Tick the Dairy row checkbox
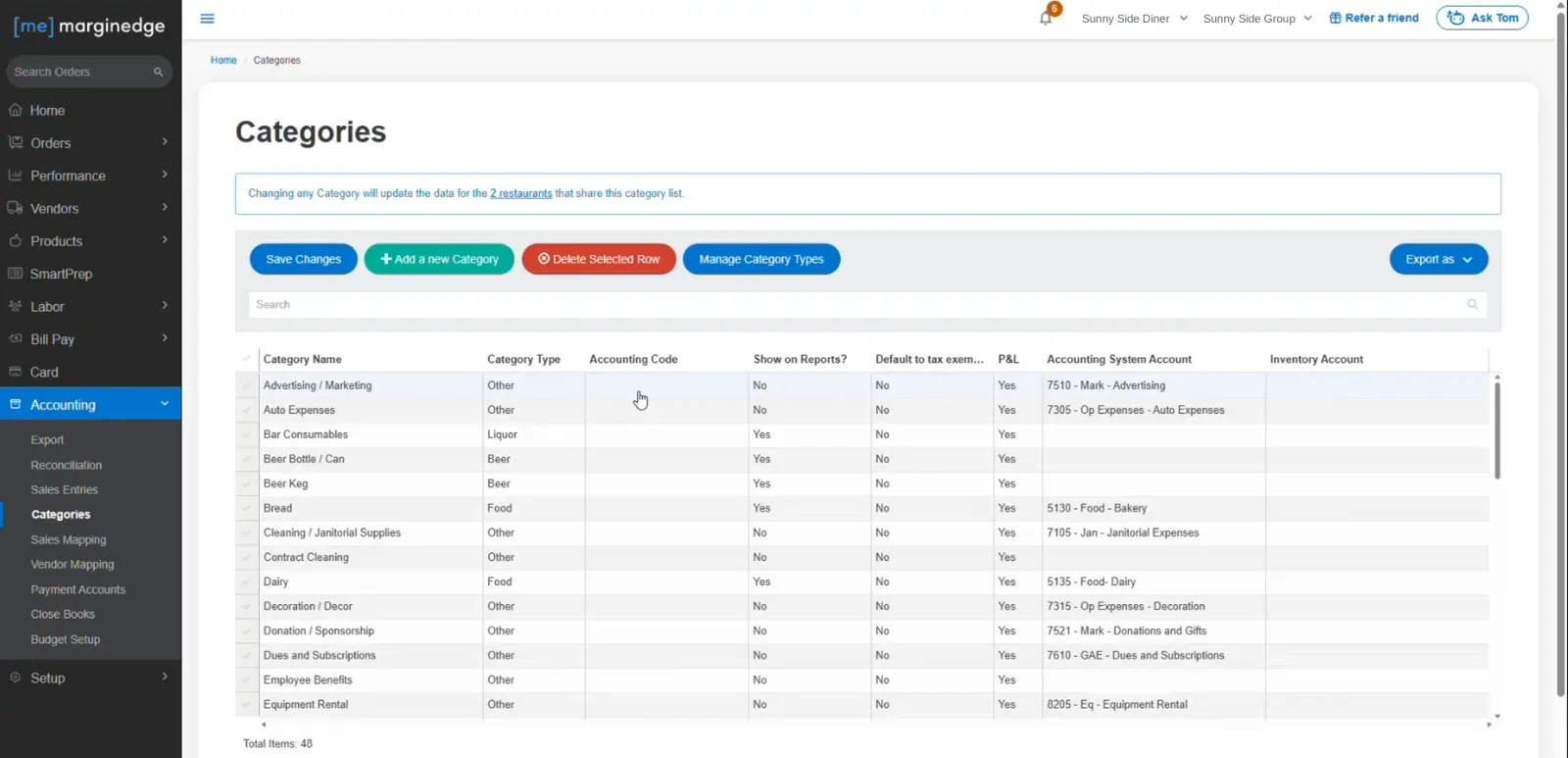Viewport: 1568px width, 758px height. [246, 581]
